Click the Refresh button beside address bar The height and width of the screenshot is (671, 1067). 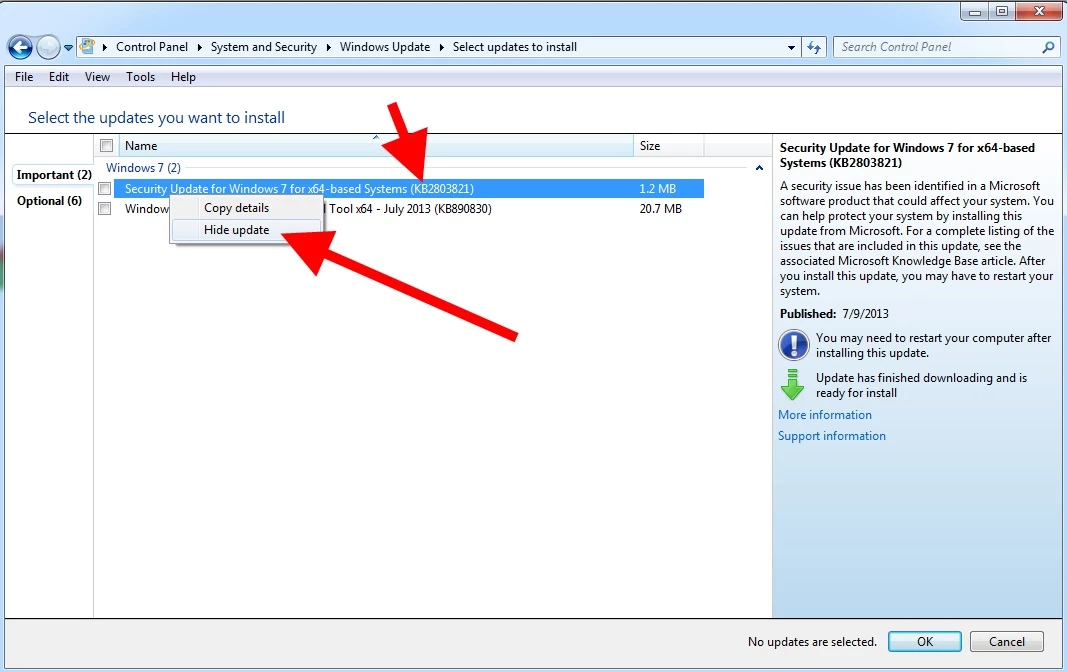pos(814,47)
